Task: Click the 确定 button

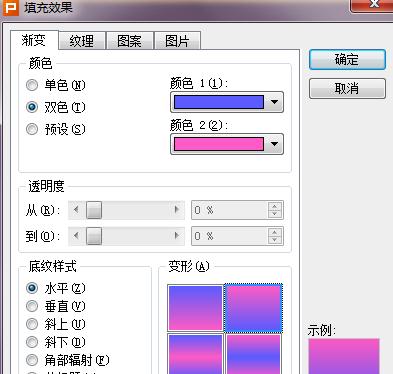Action: 347,60
